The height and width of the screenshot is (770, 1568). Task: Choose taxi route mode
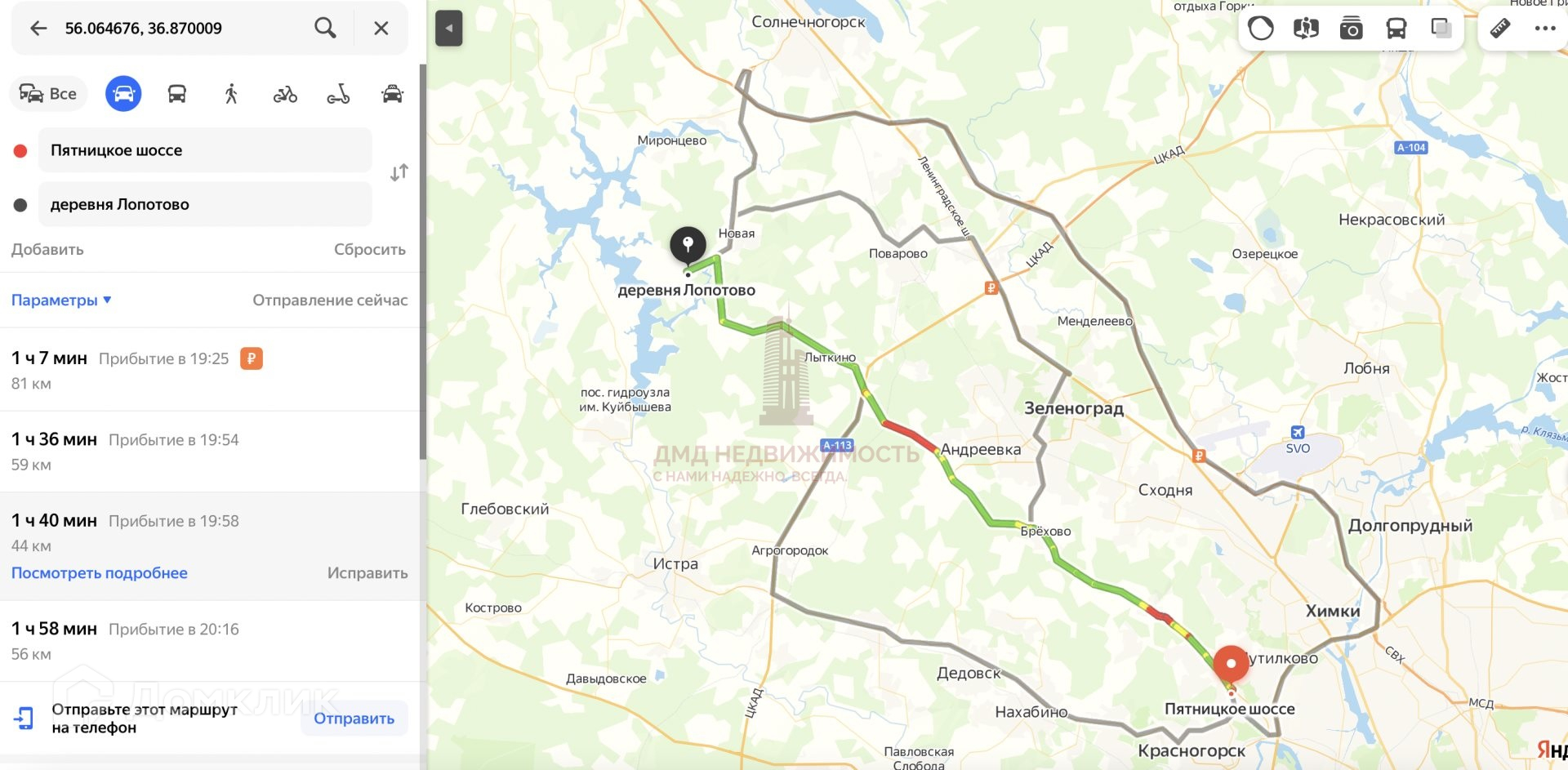(393, 94)
